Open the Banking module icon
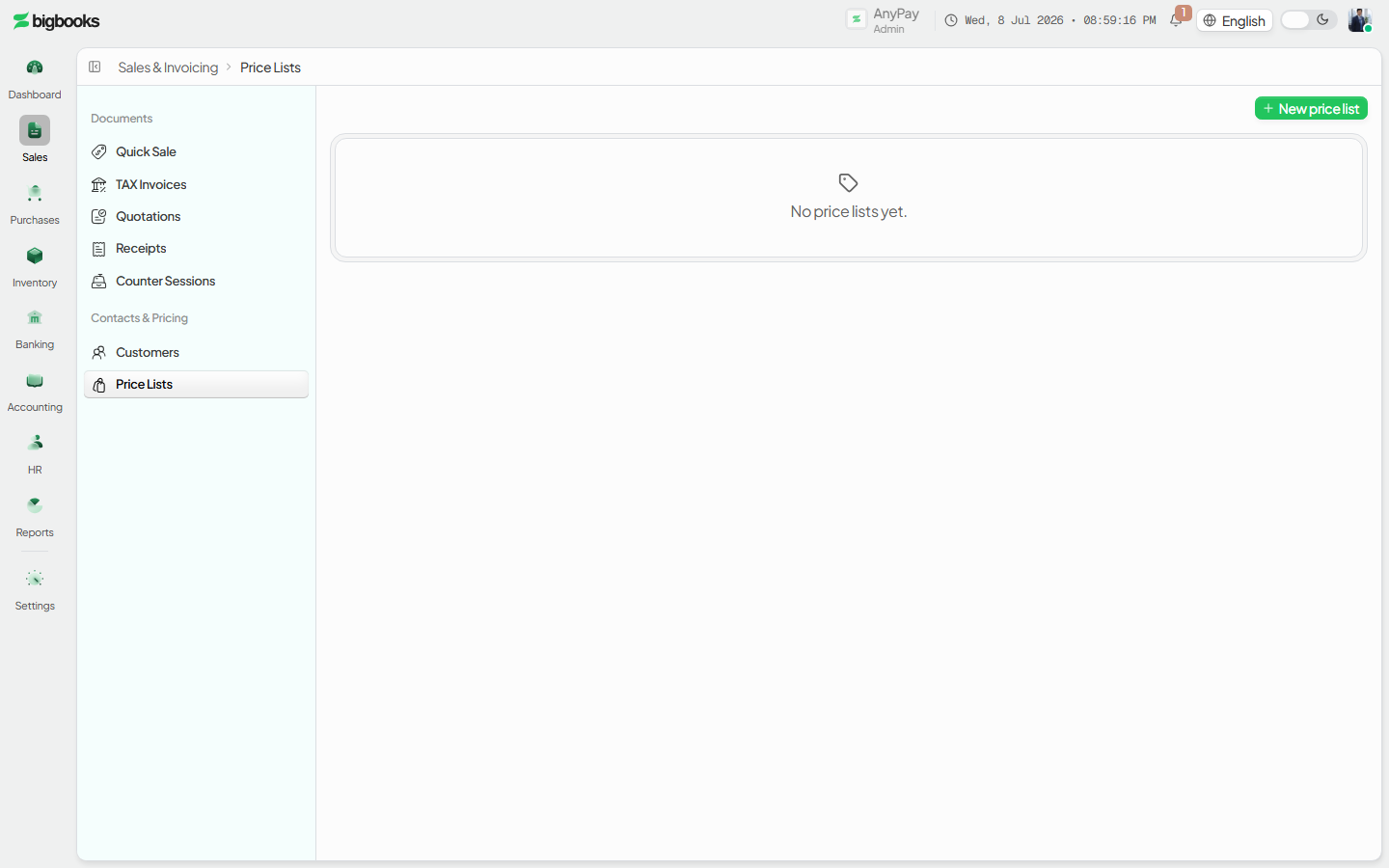The width and height of the screenshot is (1389, 868). point(35,318)
